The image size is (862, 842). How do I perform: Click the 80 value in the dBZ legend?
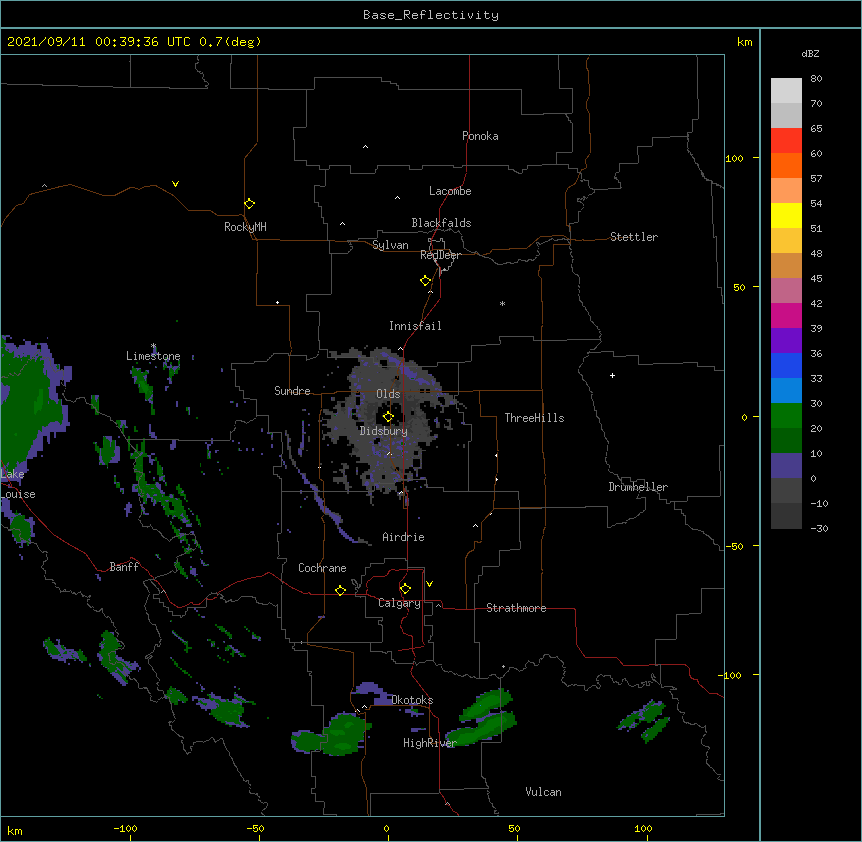[816, 78]
